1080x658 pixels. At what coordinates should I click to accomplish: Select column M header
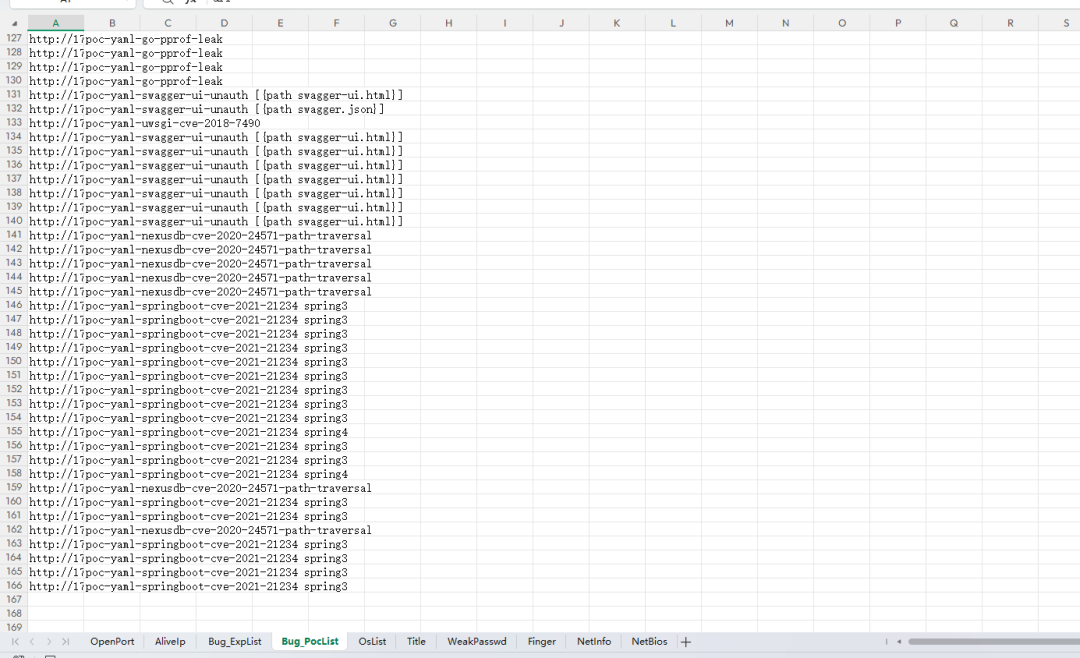tap(729, 23)
